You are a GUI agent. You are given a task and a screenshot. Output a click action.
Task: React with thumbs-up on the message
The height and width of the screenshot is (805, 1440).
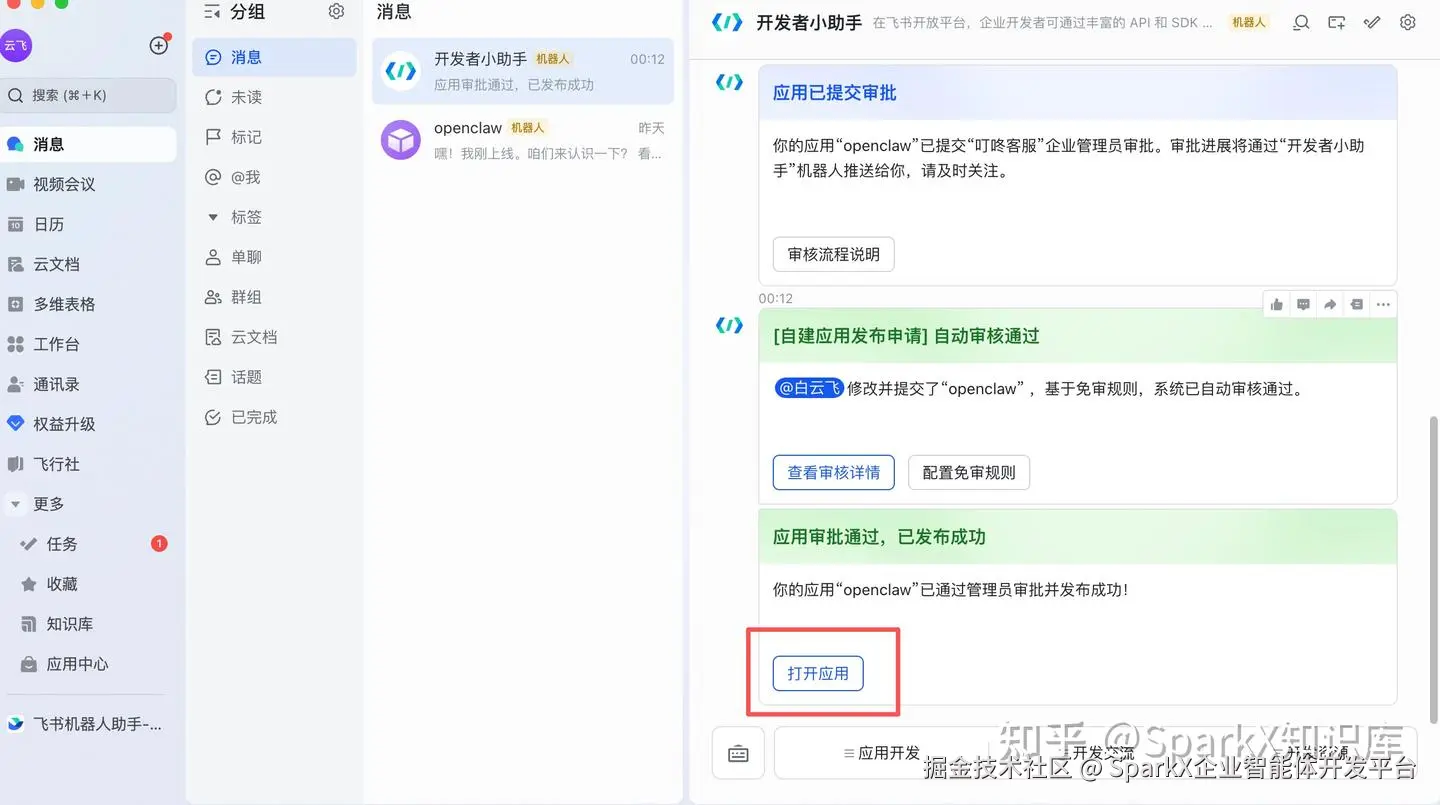point(1277,304)
